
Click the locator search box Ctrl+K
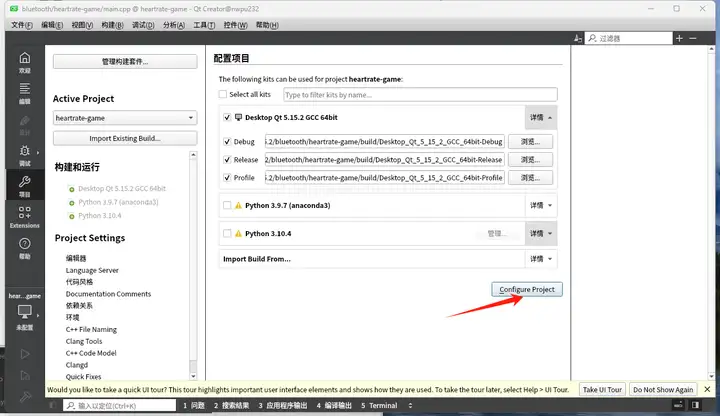[x=119, y=405]
